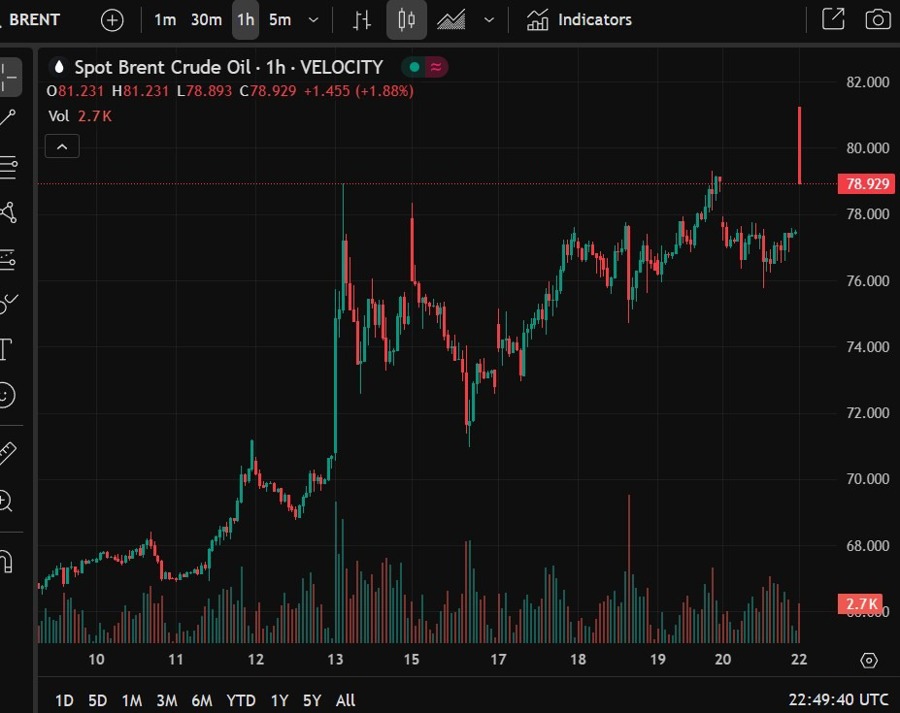Click the 70.000 price scale label

[x=867, y=479]
